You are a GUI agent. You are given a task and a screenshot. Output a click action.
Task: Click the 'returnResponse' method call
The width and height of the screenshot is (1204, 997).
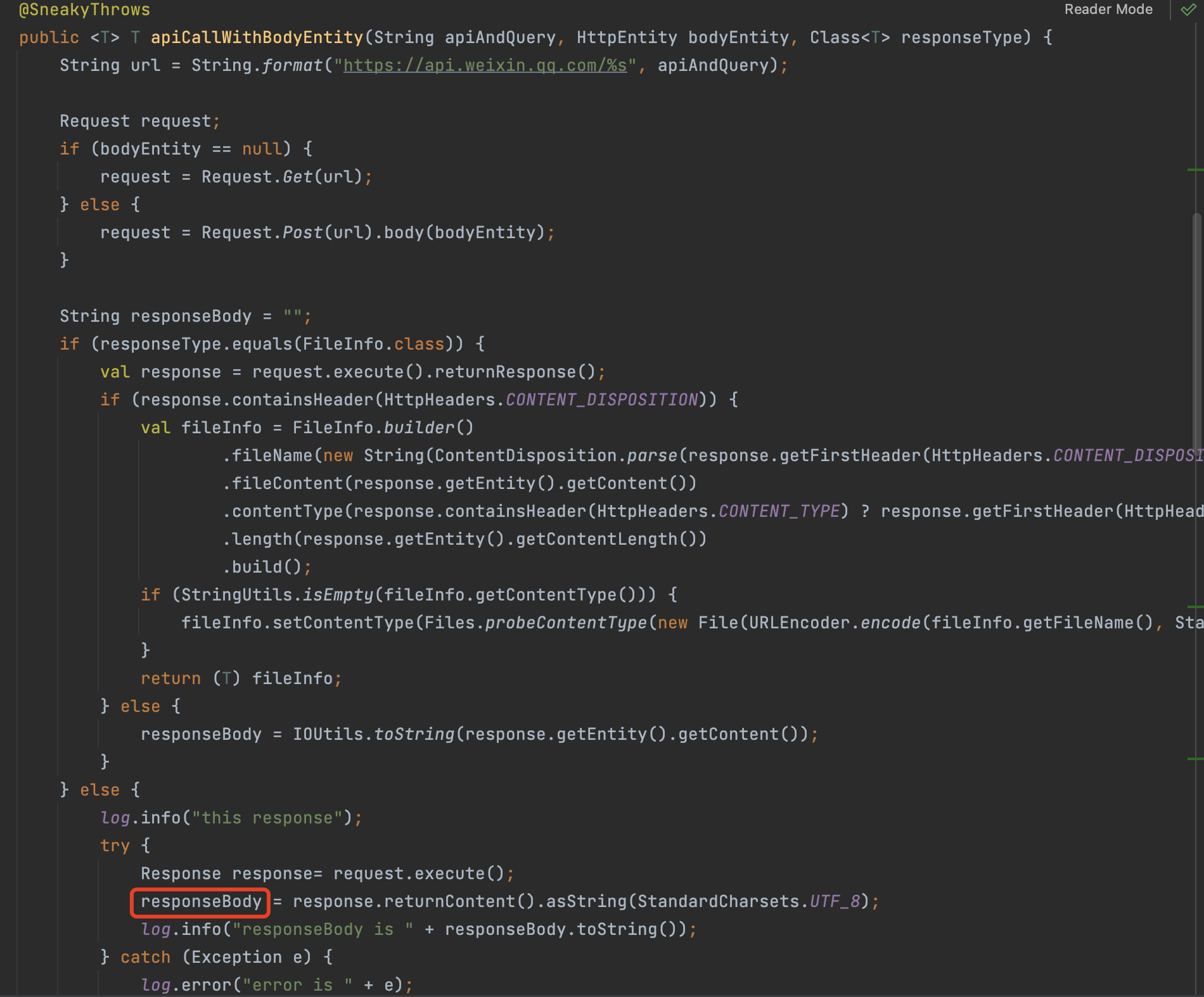[505, 372]
